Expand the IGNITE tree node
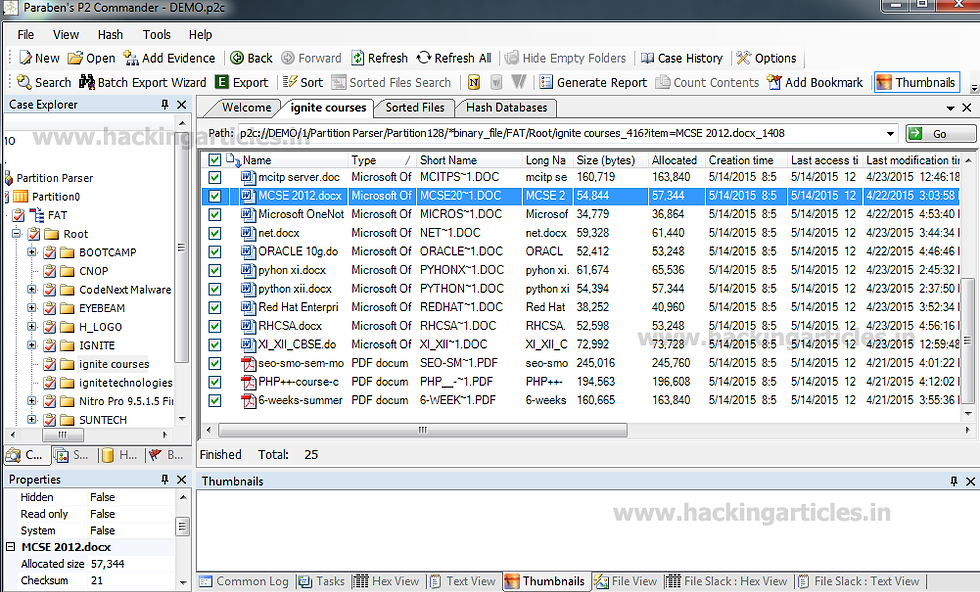 32,345
